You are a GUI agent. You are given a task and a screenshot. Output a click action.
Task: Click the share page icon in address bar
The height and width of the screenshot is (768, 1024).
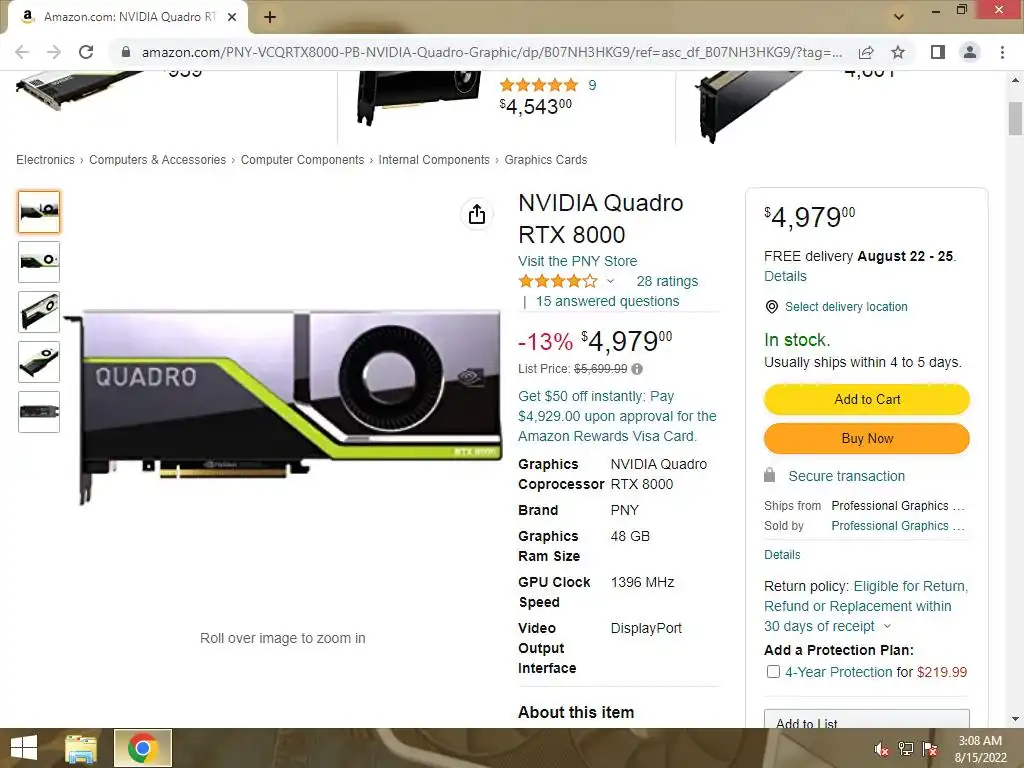coord(866,52)
